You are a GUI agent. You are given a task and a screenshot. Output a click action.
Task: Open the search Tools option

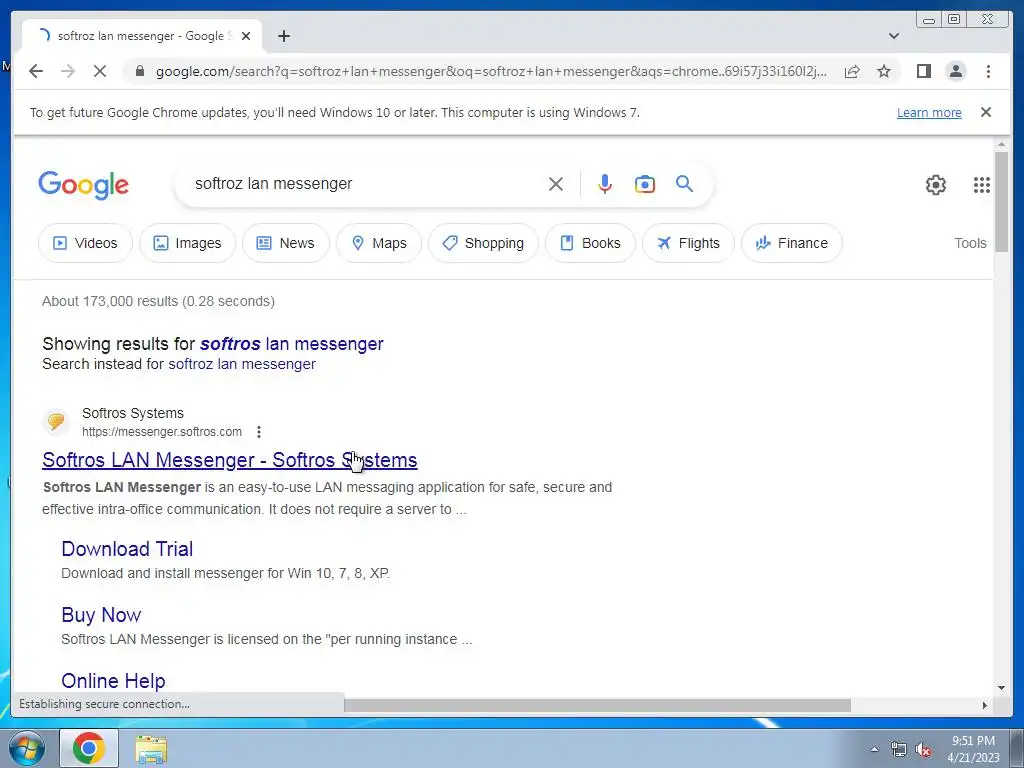pyautogui.click(x=970, y=243)
